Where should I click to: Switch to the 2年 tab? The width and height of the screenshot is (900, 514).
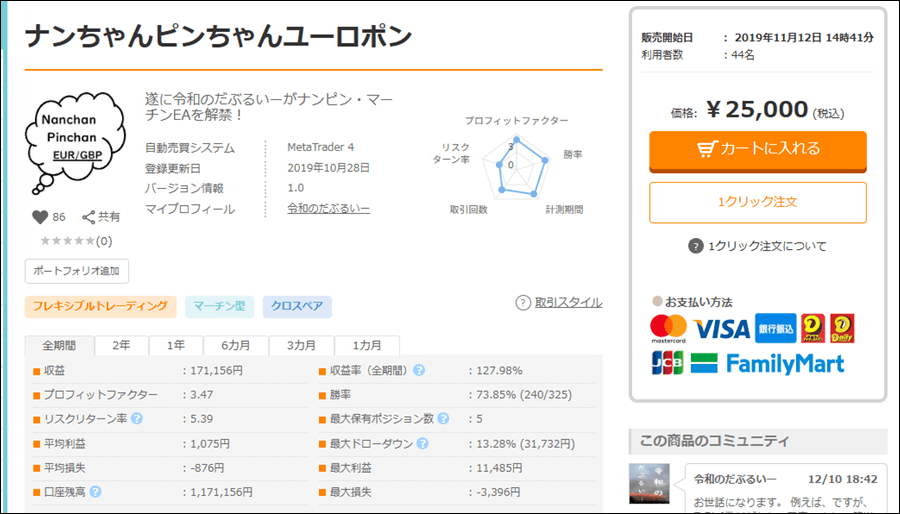[121, 345]
